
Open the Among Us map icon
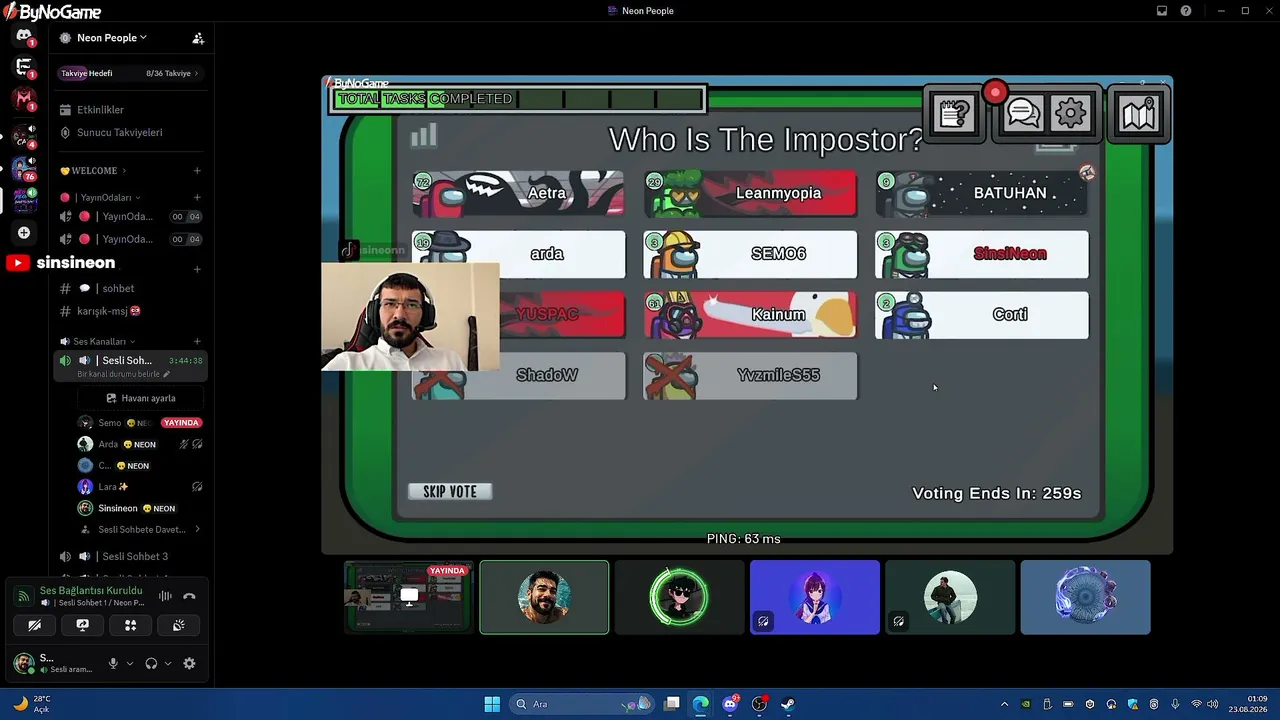tap(1139, 114)
